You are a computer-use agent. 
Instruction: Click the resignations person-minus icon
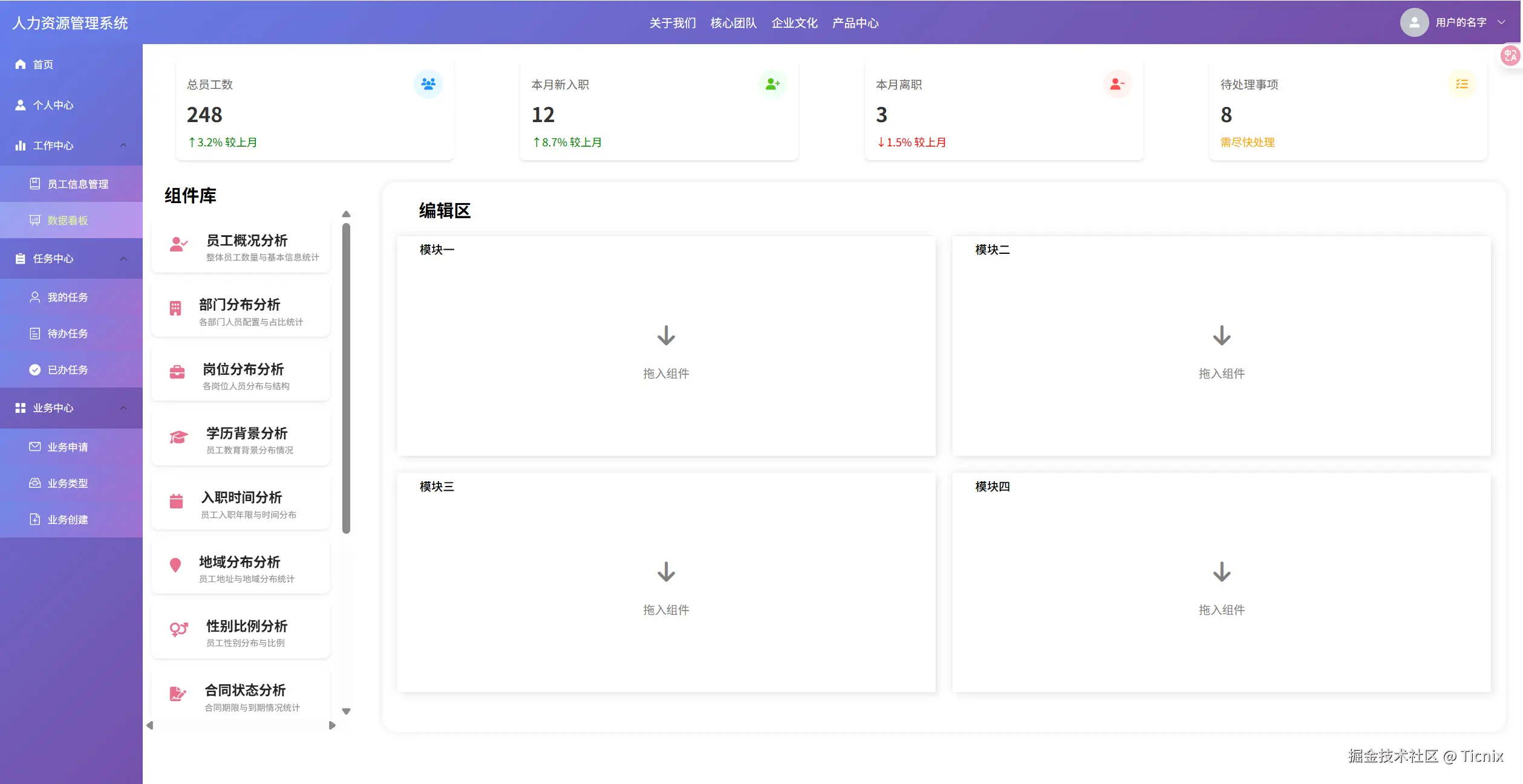tap(1117, 84)
